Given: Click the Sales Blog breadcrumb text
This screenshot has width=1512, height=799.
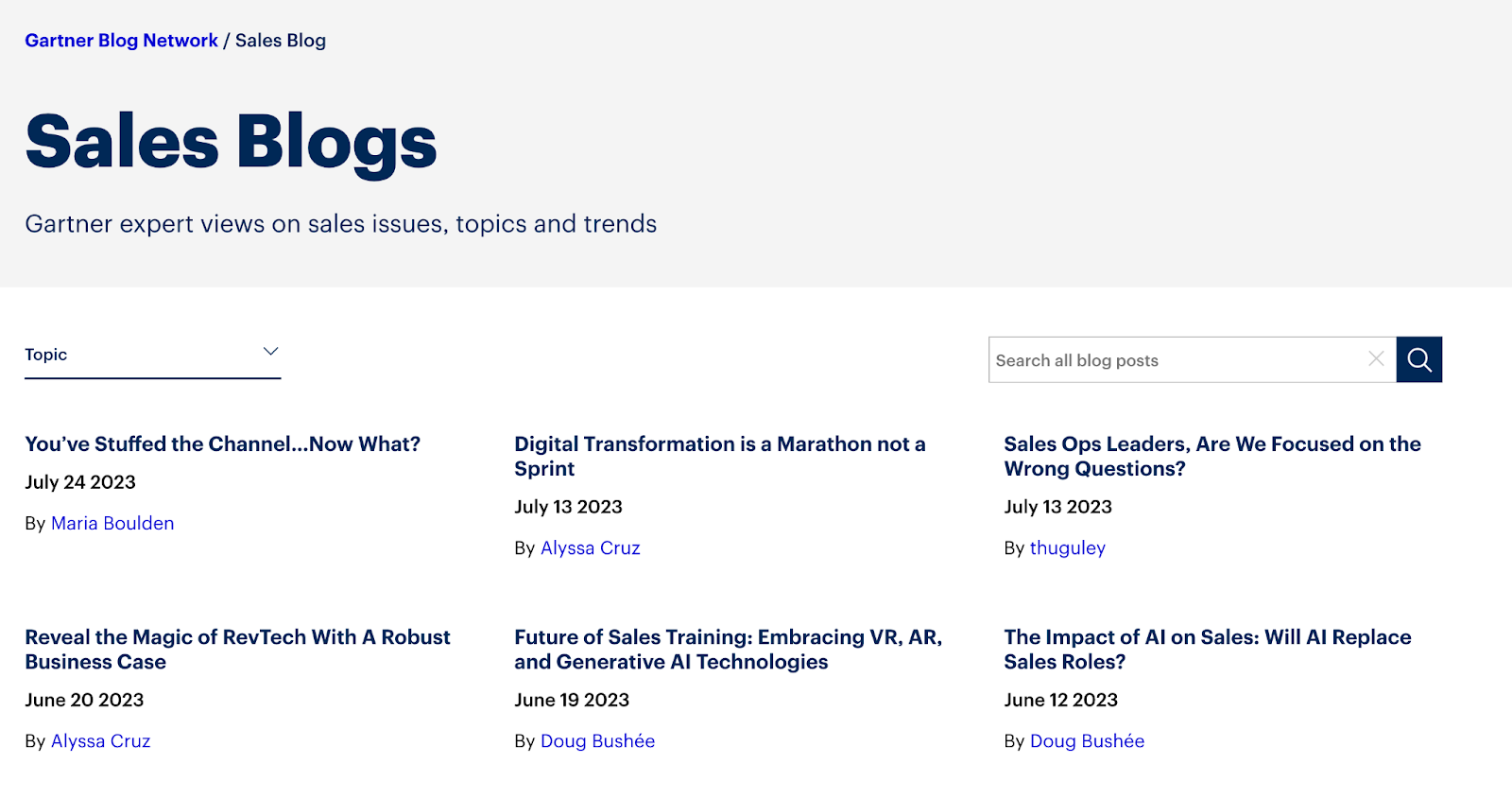Looking at the screenshot, I should tap(280, 41).
